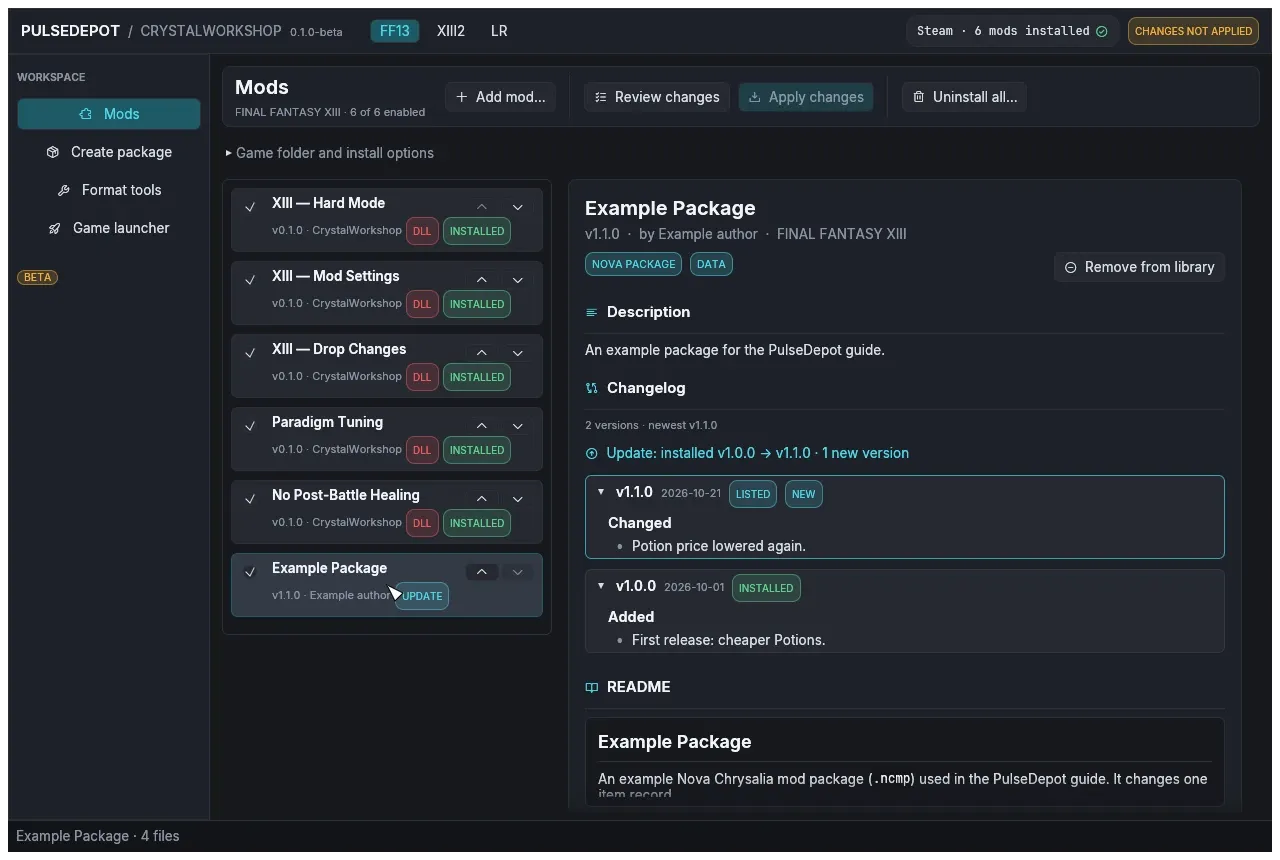1280x860 pixels.
Task: Move XIII — Hard Mode down arrow
Action: (517, 207)
